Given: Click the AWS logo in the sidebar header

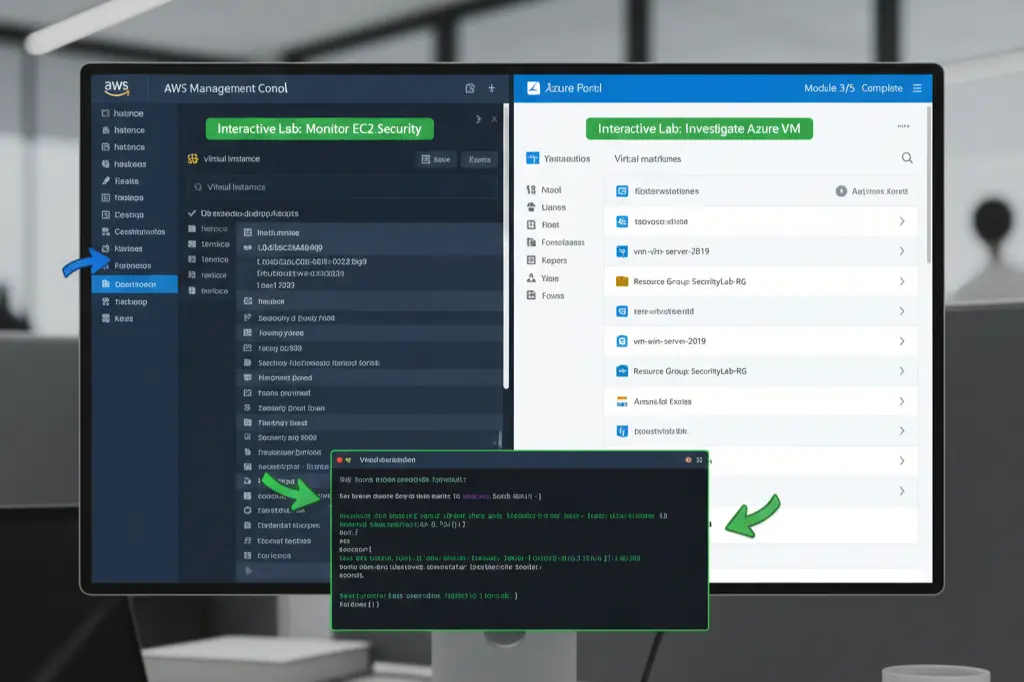Looking at the screenshot, I should (x=117, y=87).
